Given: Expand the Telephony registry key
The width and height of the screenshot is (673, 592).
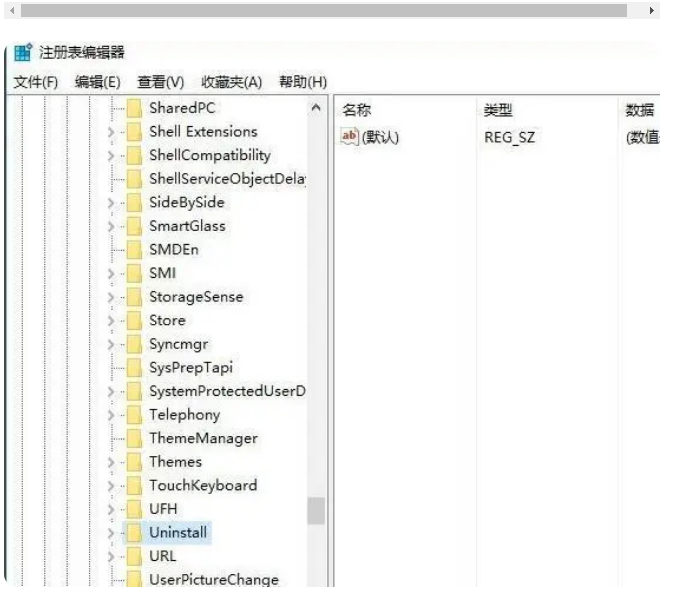Looking at the screenshot, I should (111, 415).
